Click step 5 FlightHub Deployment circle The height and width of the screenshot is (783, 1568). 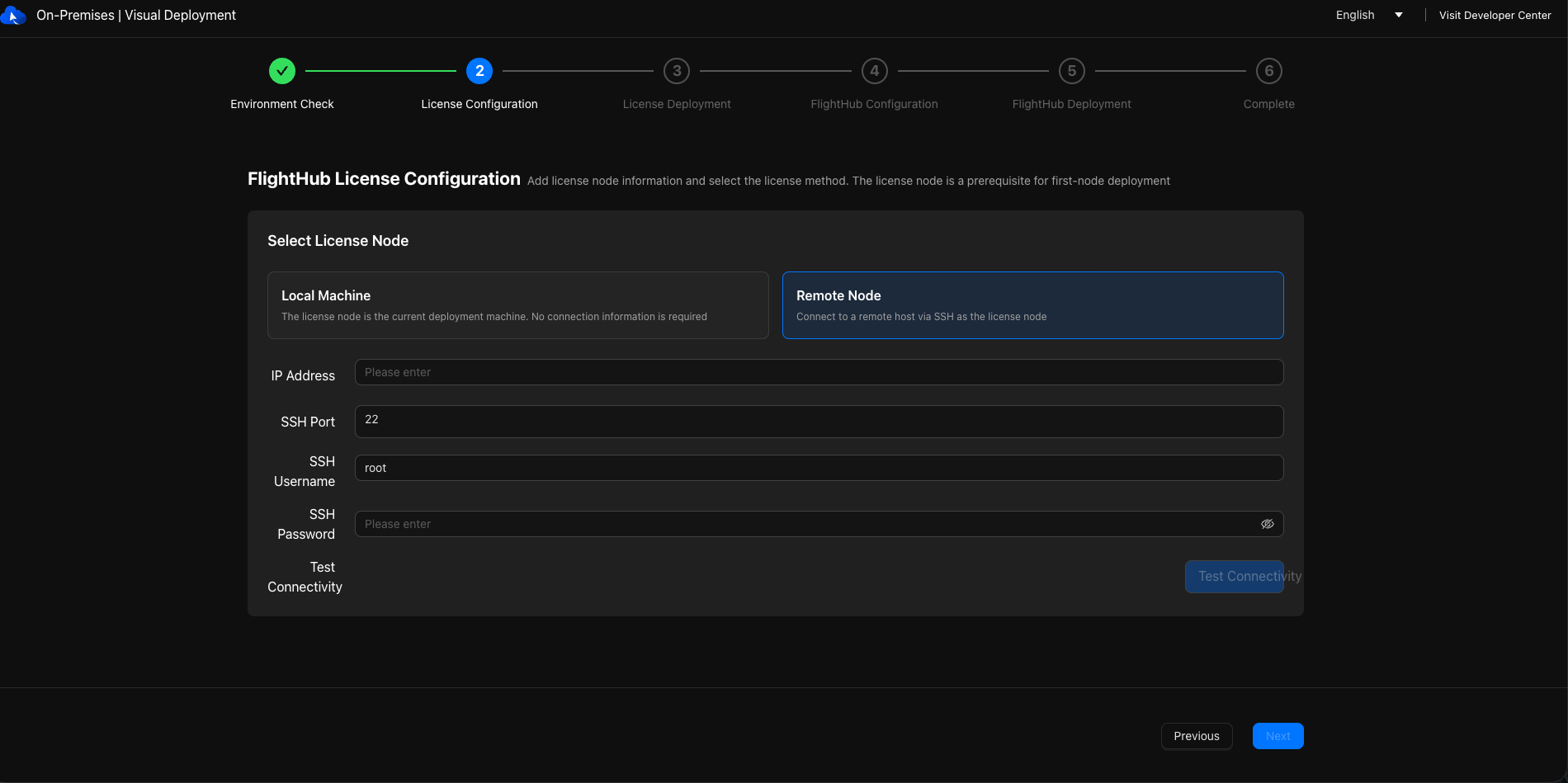point(1072,71)
